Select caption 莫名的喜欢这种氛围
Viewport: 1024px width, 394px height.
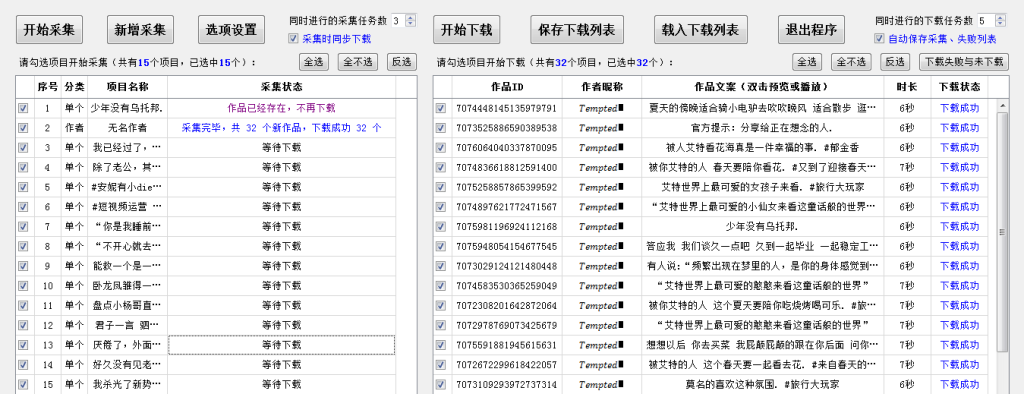coord(762,384)
